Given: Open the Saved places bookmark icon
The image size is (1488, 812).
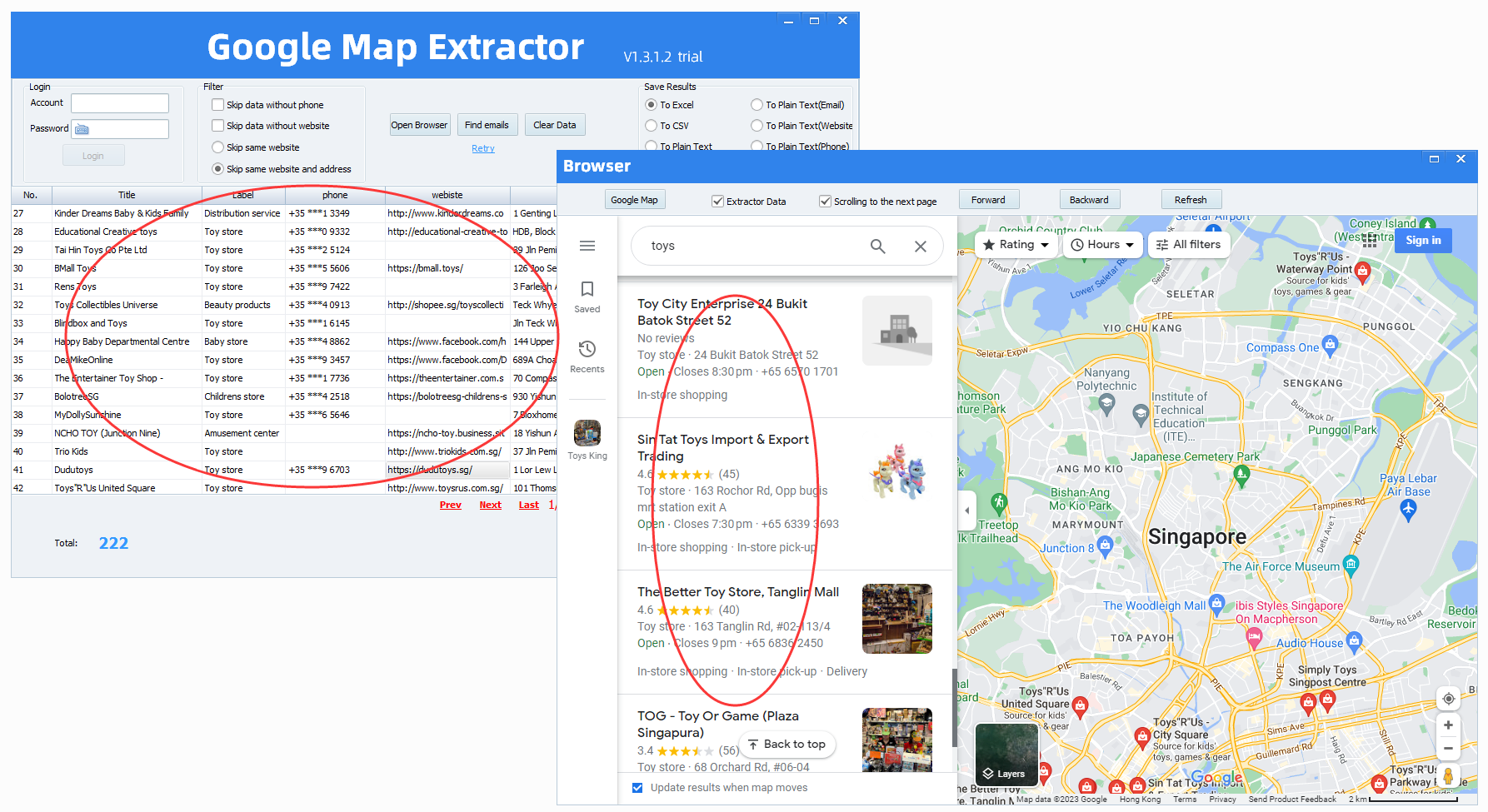Looking at the screenshot, I should [587, 289].
